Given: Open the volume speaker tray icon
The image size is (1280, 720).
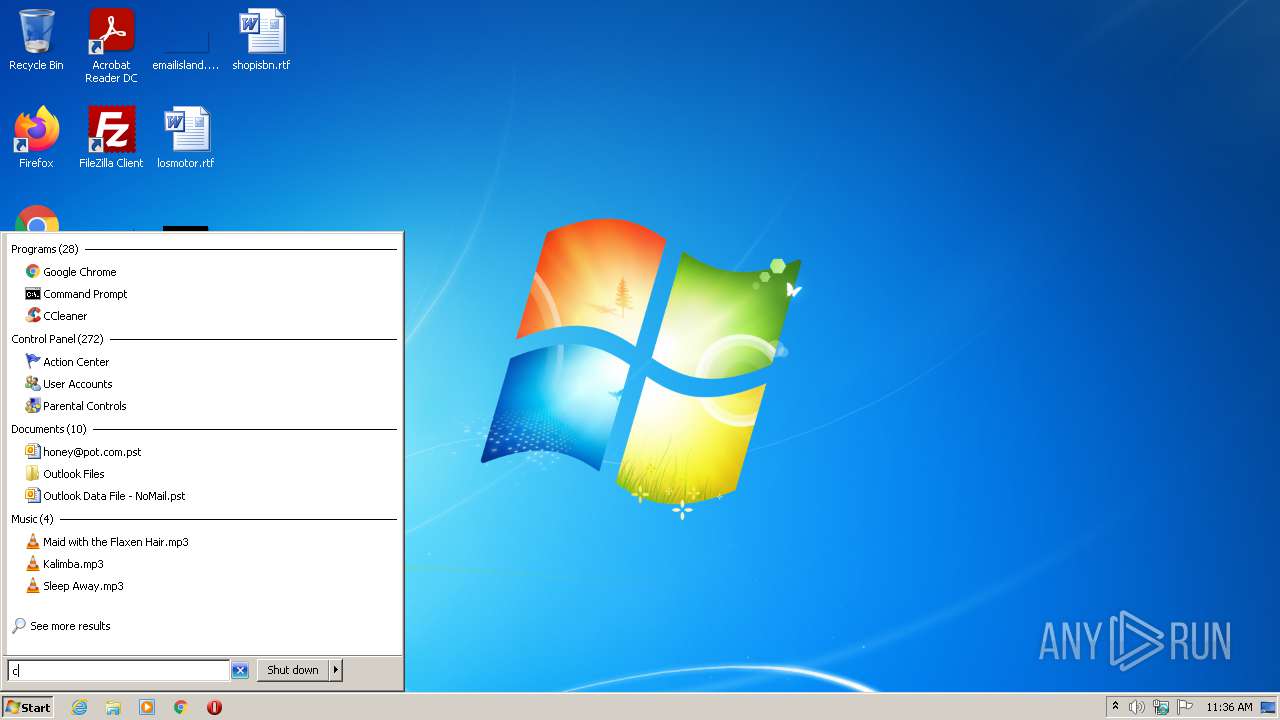Looking at the screenshot, I should [1137, 707].
